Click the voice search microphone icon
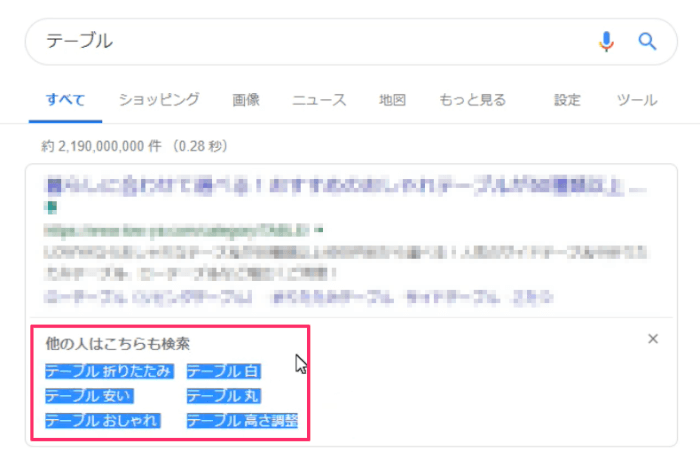Viewport: 700px width, 460px height. tap(606, 42)
